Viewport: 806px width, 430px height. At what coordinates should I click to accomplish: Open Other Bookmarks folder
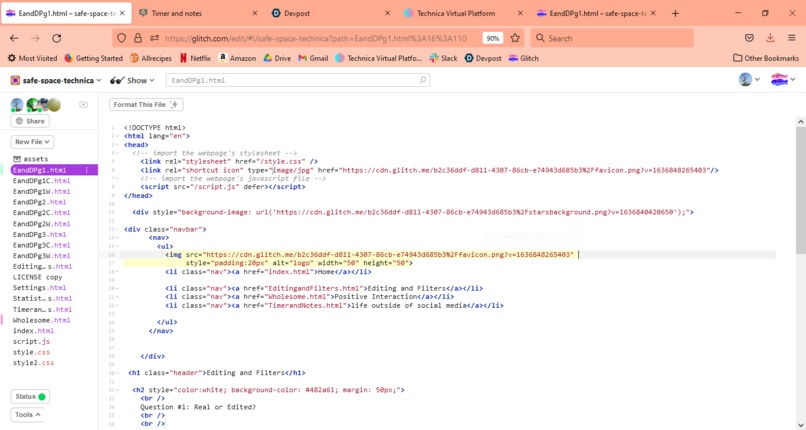tap(766, 58)
